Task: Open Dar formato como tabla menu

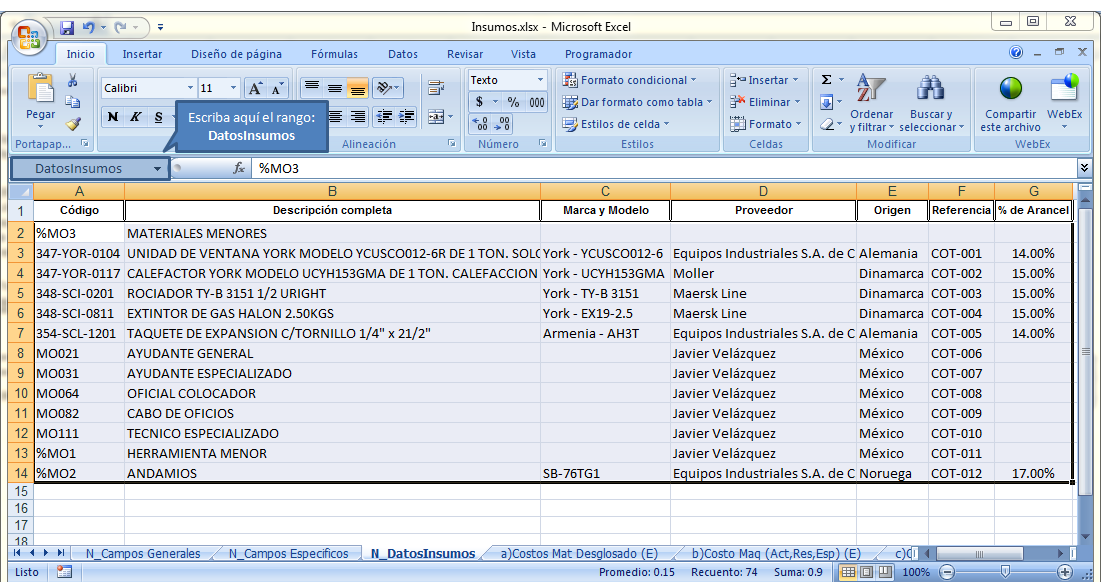Action: [637, 102]
